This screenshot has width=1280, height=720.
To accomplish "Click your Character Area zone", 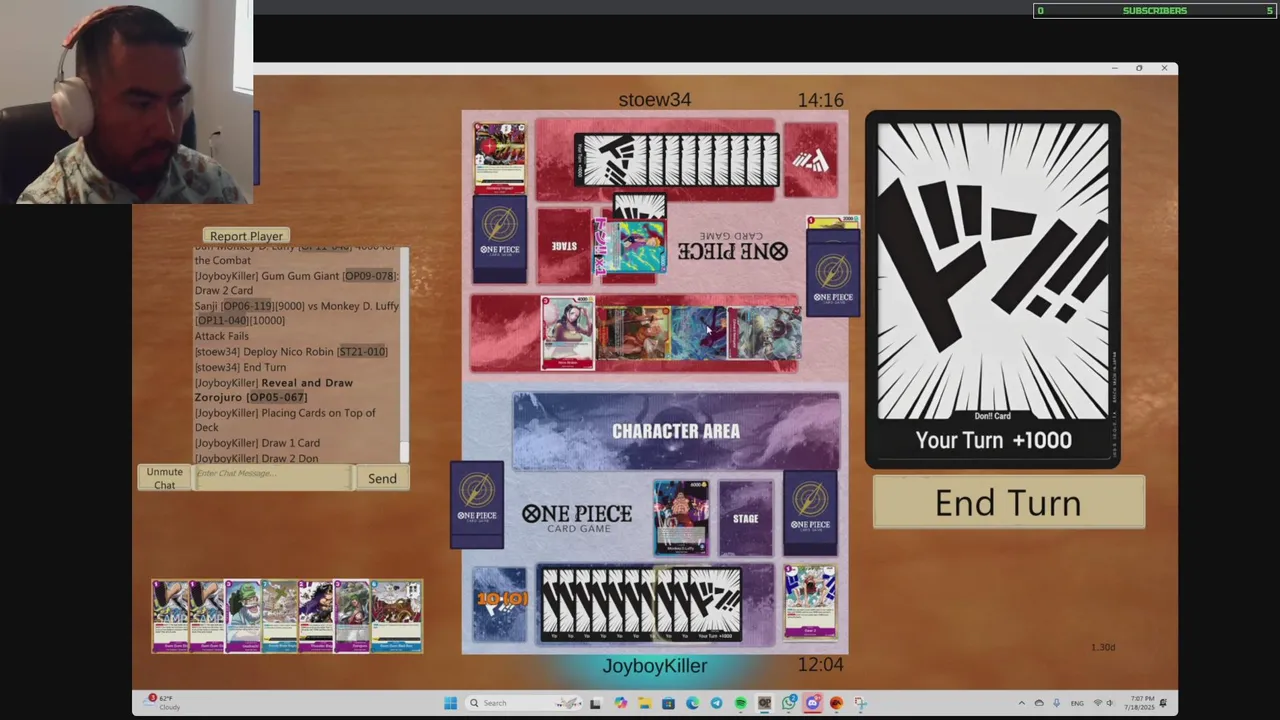I will click(x=676, y=431).
